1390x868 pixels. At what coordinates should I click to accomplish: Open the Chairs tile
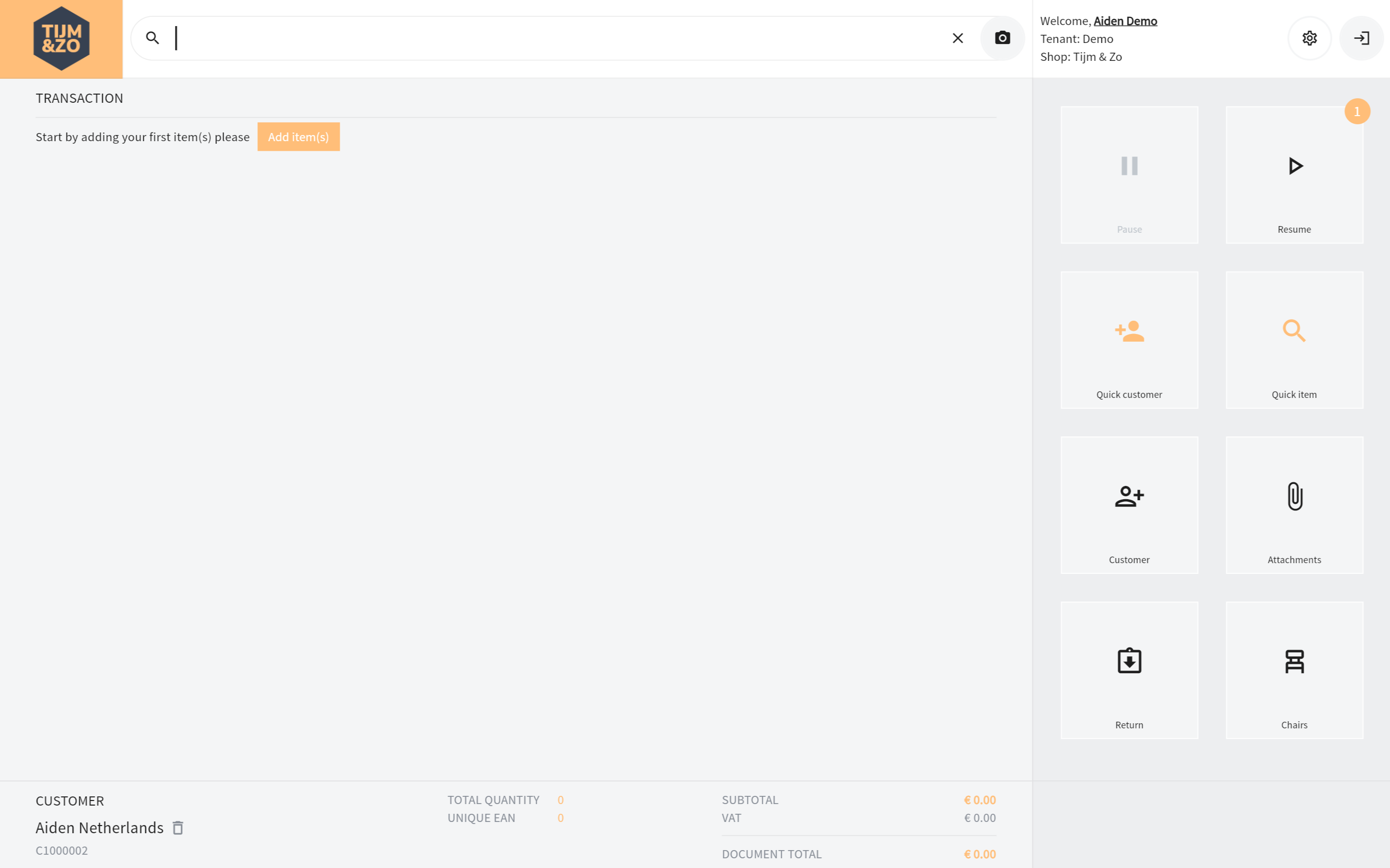(x=1293, y=670)
